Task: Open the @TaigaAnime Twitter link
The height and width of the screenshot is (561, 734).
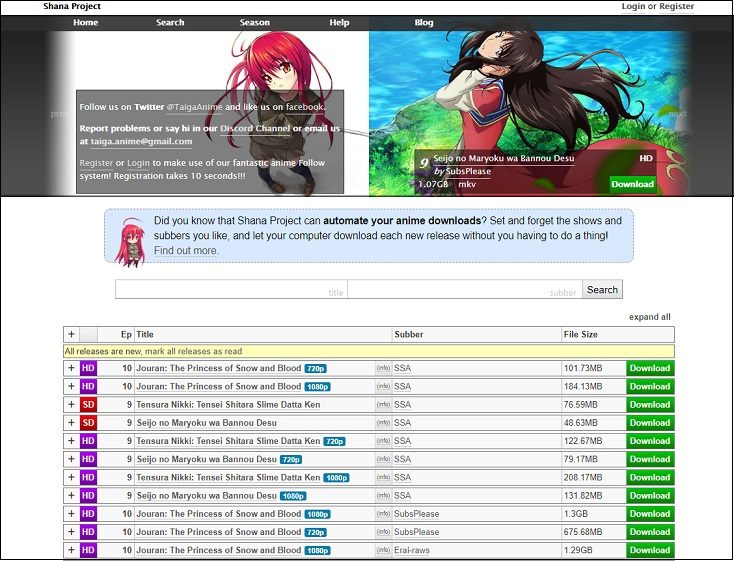Action: click(194, 107)
